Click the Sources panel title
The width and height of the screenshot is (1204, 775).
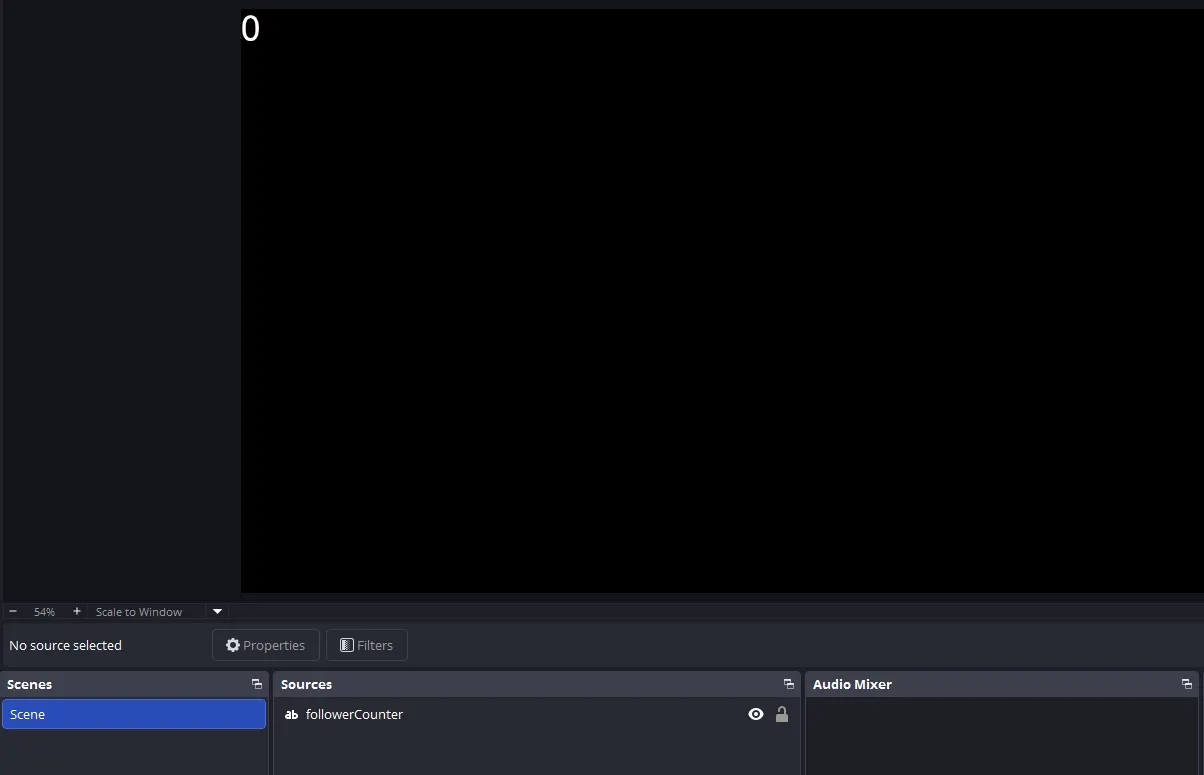point(306,684)
